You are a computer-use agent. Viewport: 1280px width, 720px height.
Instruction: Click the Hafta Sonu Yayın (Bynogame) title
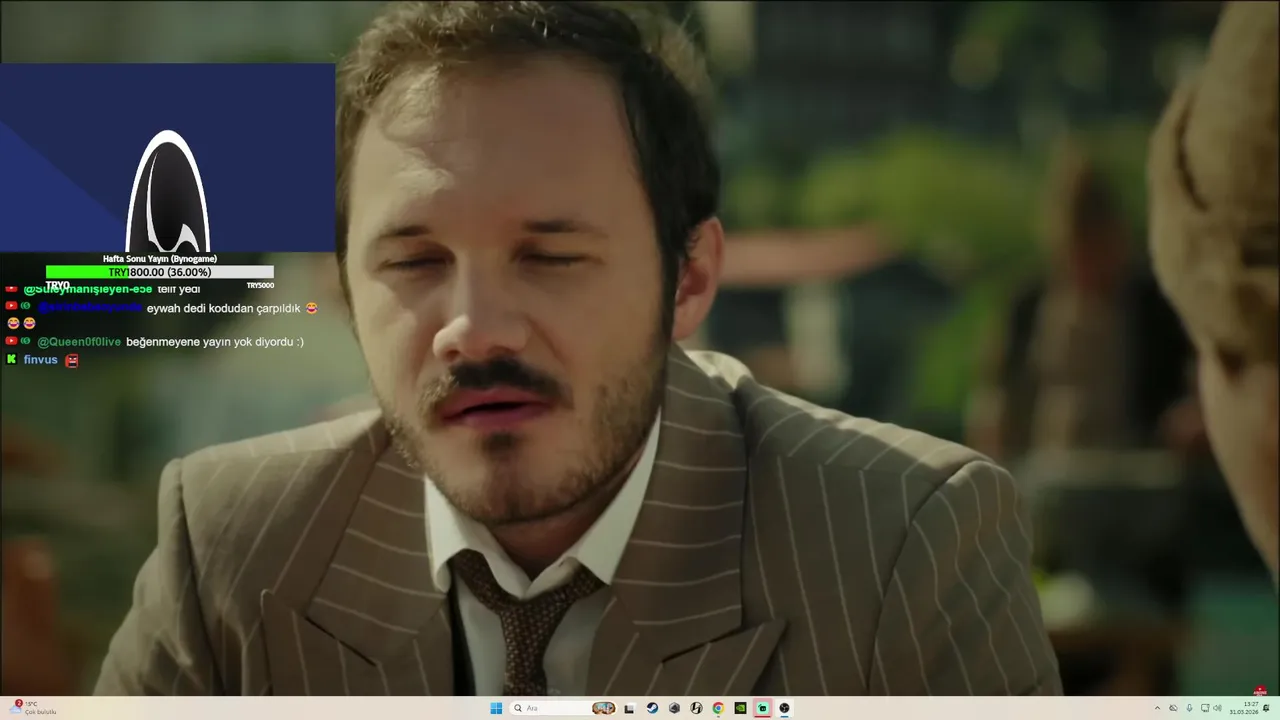click(x=160, y=259)
